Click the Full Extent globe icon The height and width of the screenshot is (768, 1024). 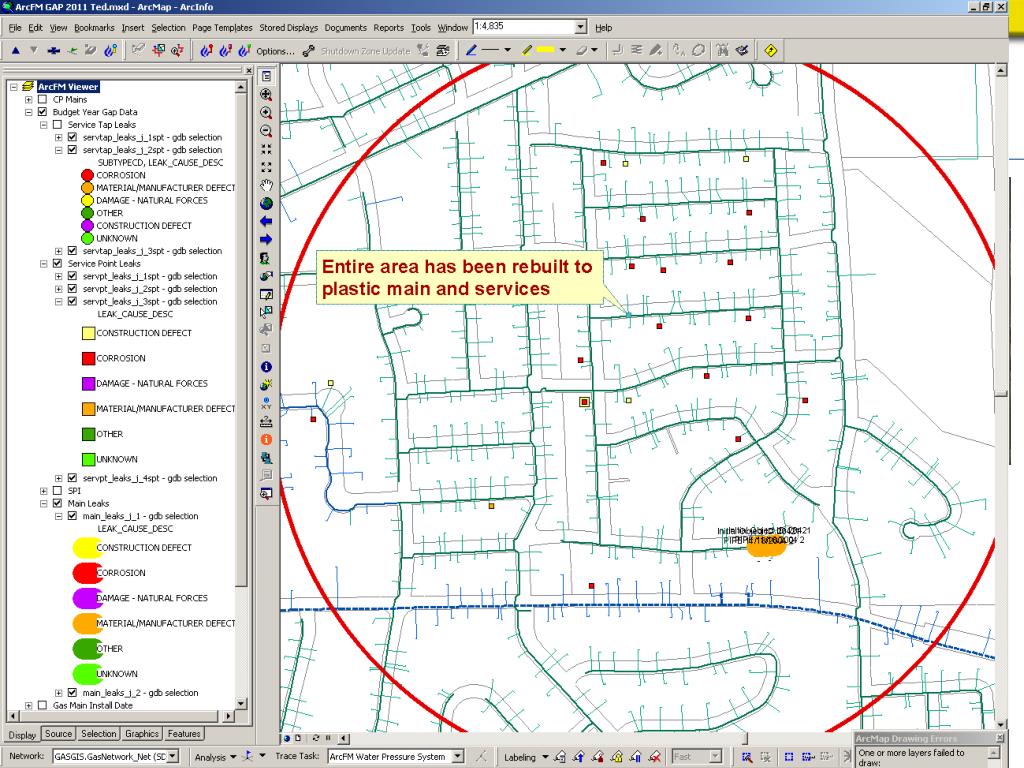click(x=266, y=203)
